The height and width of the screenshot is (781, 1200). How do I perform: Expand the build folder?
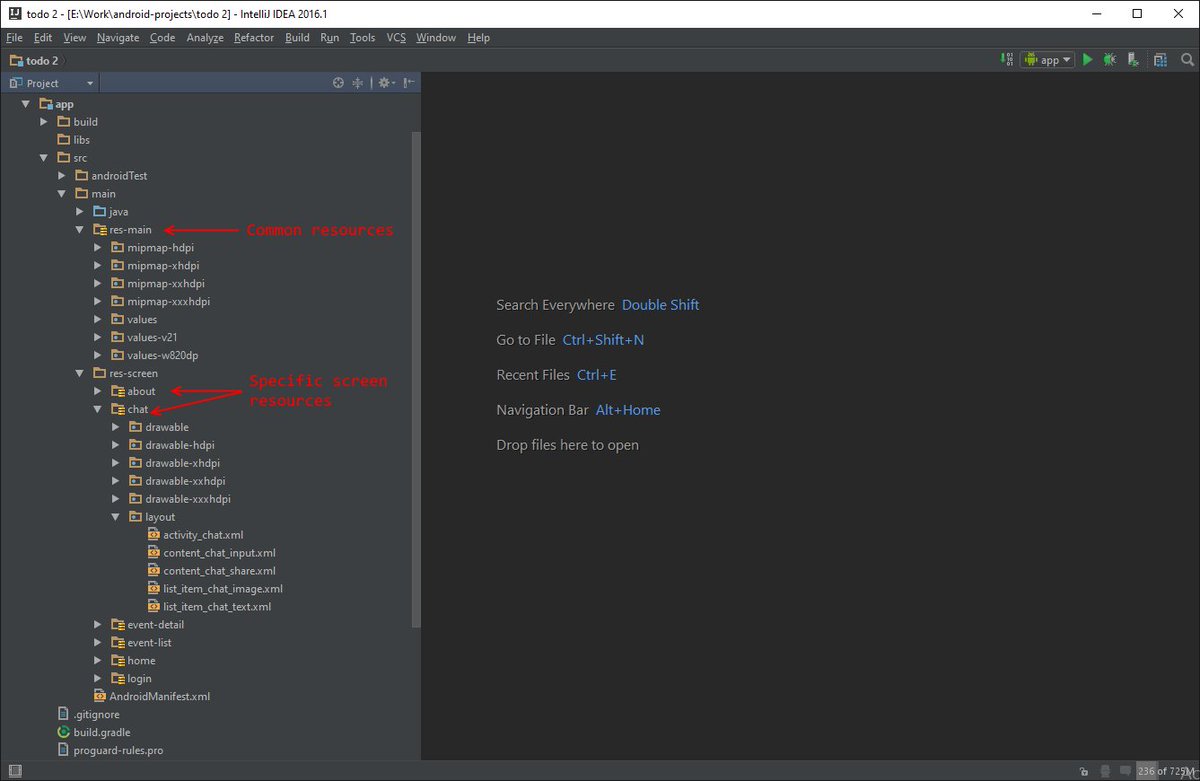(43, 122)
